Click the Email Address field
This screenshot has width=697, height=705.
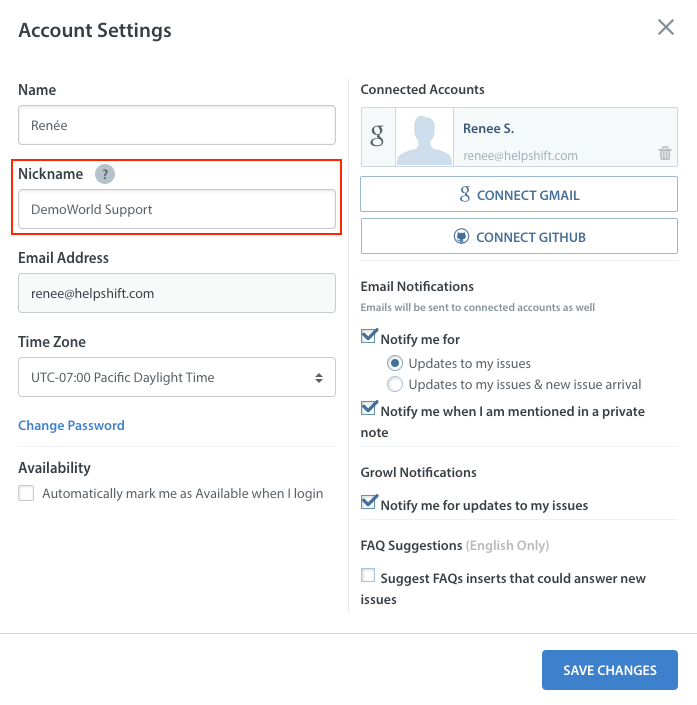coord(177,294)
